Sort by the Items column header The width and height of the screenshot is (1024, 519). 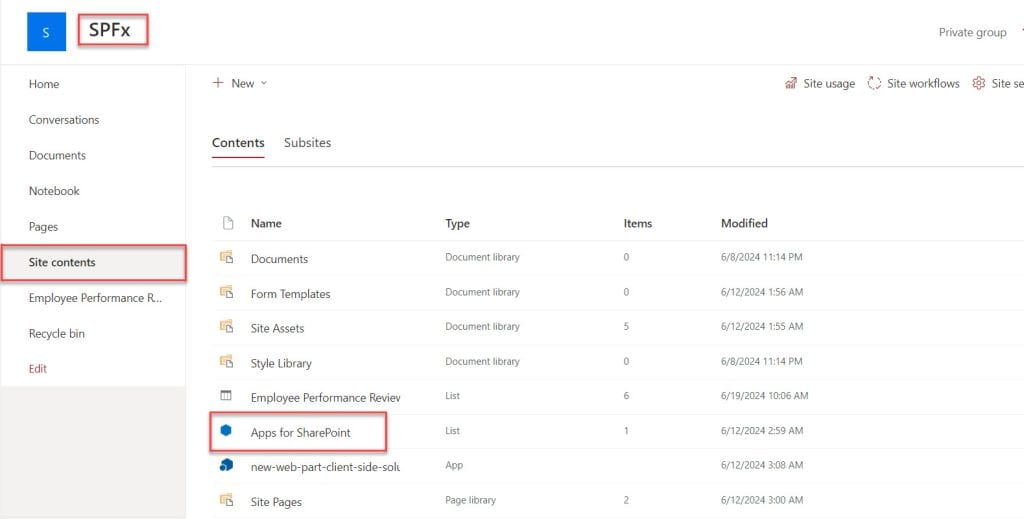coord(638,223)
